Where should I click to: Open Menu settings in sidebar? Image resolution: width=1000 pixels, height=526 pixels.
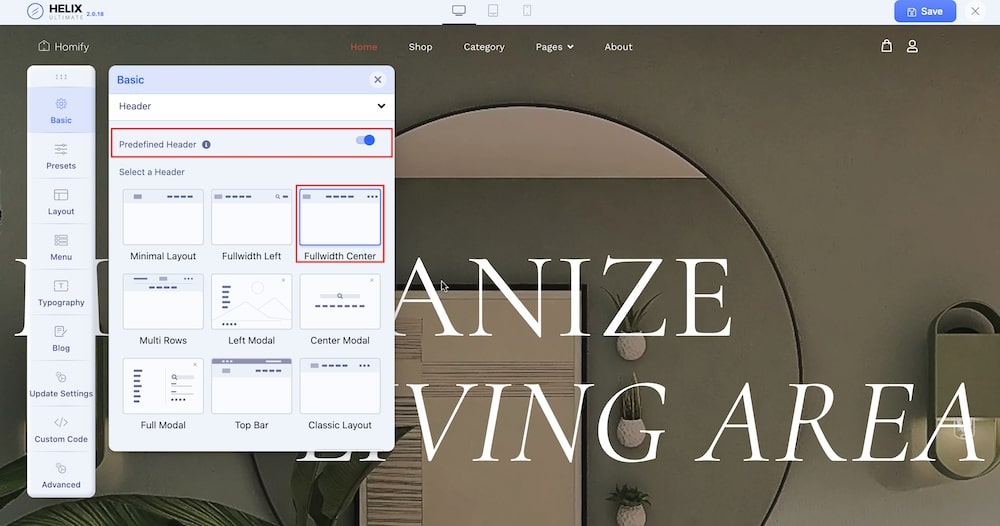(x=61, y=247)
